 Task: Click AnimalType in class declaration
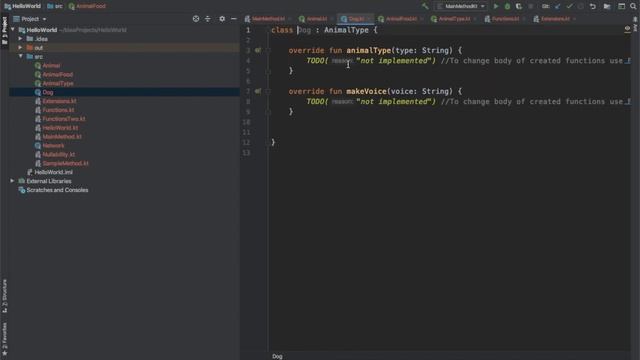[x=346, y=30]
